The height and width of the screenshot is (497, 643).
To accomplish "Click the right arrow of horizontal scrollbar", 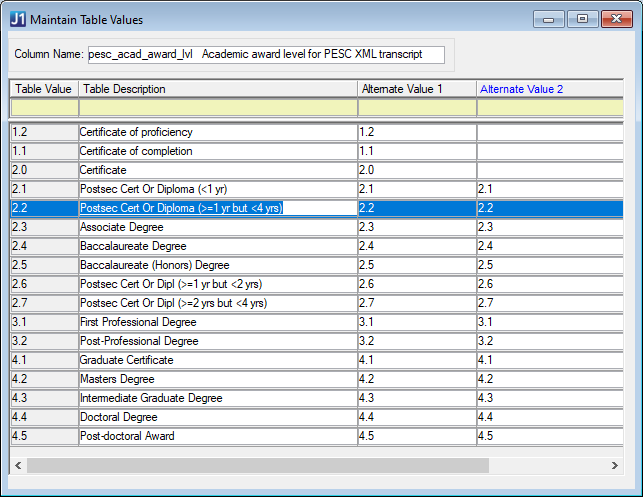I will (614, 466).
